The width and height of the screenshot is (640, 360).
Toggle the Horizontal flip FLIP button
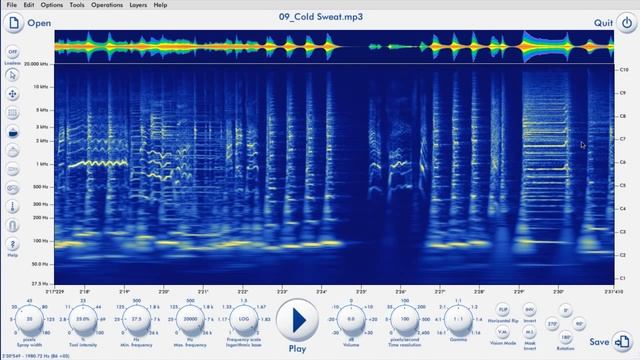(503, 310)
